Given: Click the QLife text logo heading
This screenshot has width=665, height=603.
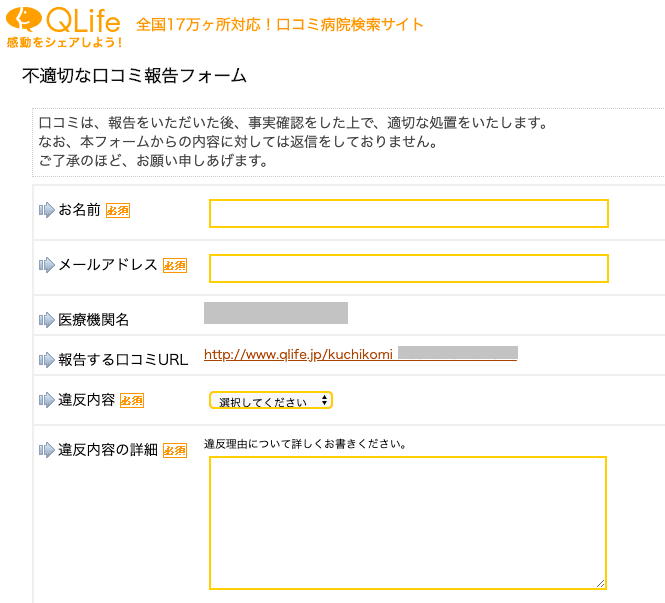Looking at the screenshot, I should pyautogui.click(x=83, y=20).
